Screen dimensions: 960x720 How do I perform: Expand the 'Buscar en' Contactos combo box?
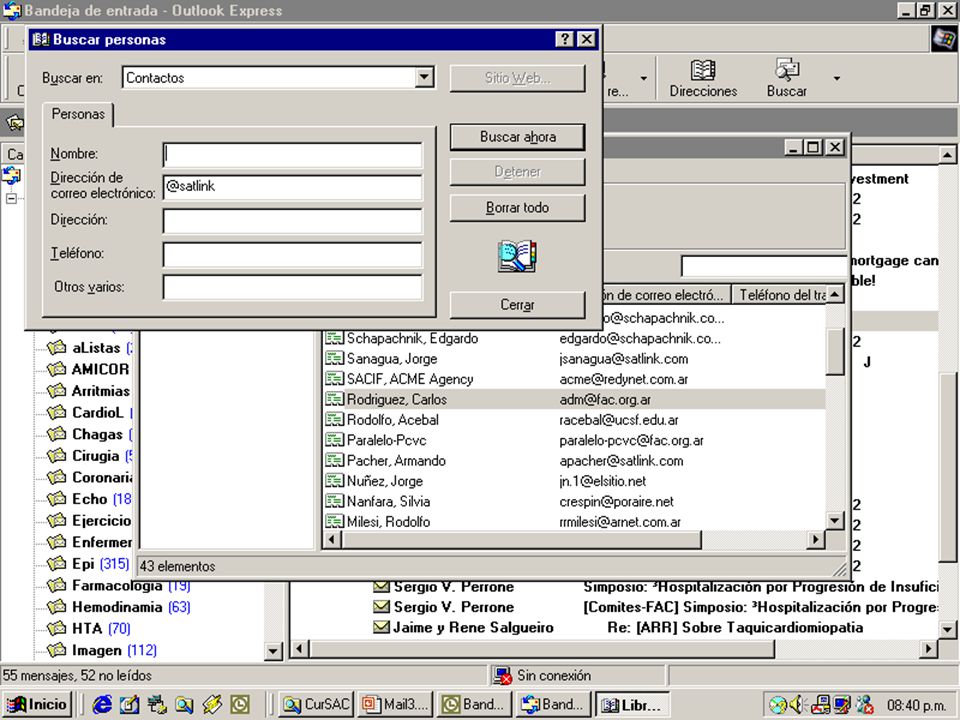[424, 78]
